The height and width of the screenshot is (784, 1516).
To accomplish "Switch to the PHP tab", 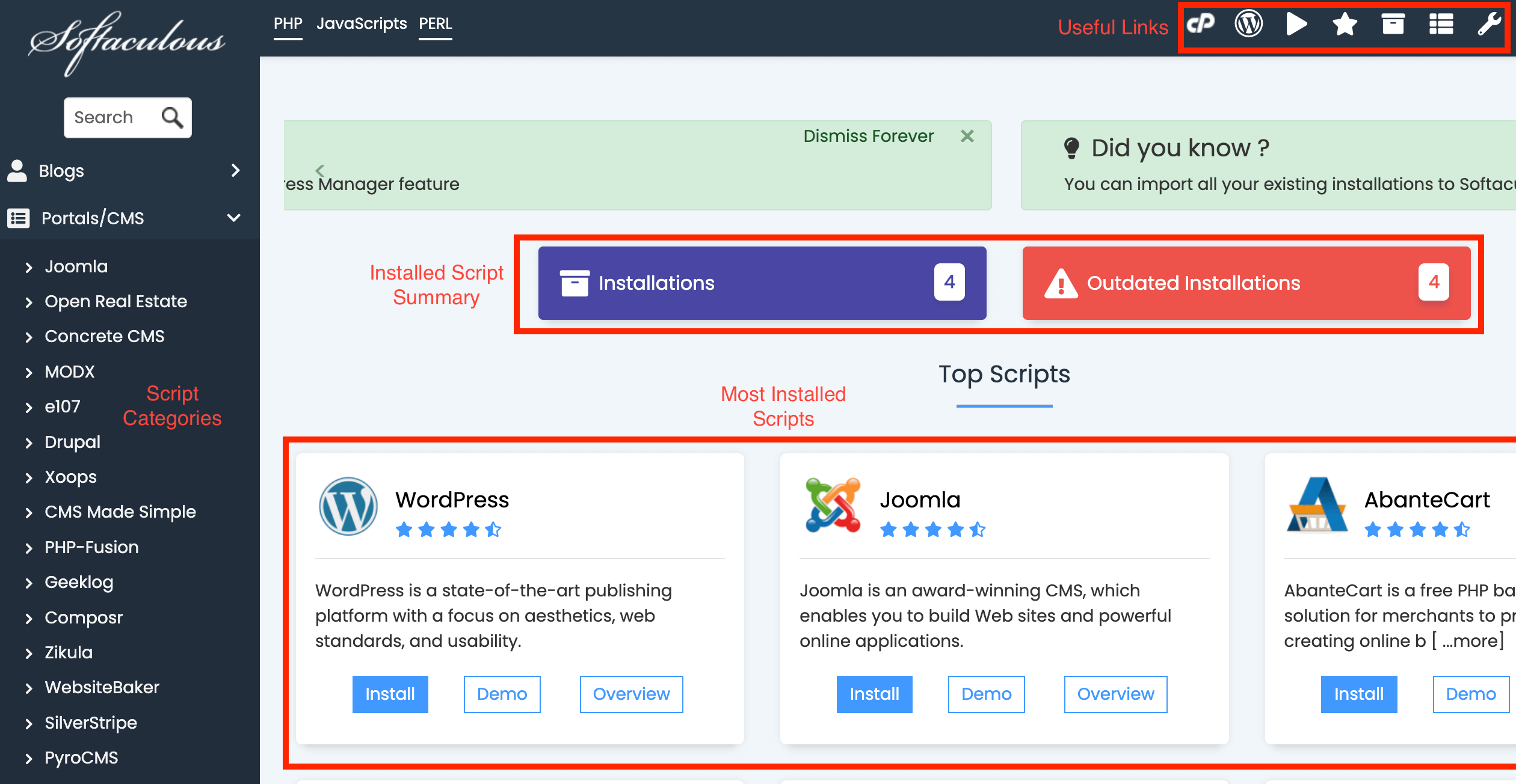I will point(288,23).
